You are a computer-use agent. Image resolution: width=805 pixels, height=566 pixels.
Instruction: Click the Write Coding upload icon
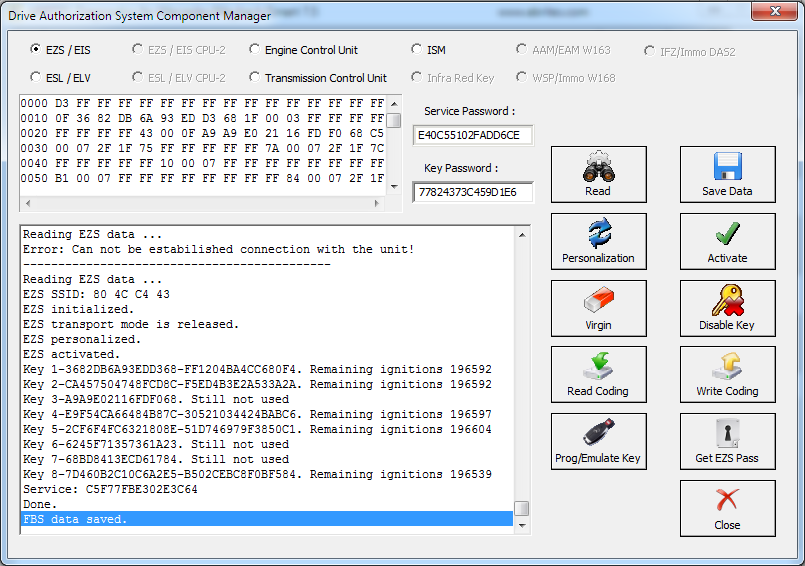coord(727,366)
